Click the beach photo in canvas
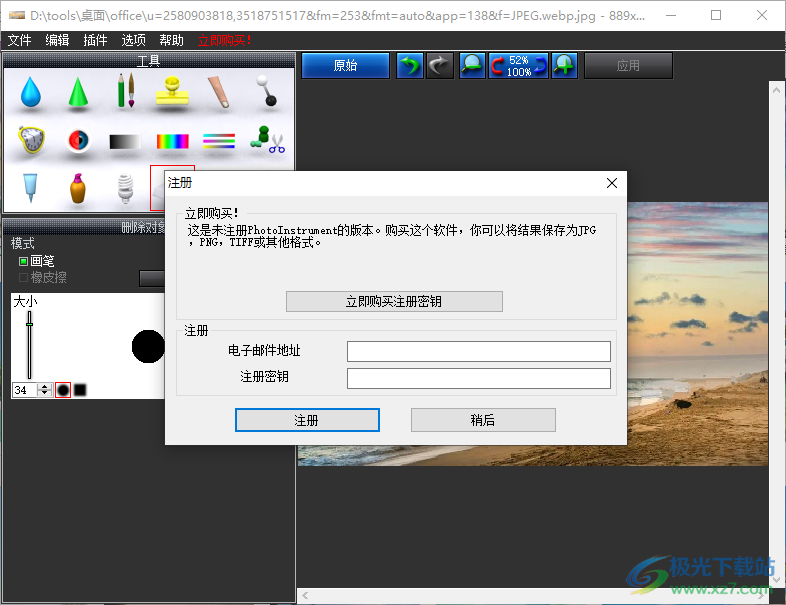The height and width of the screenshot is (605, 786). pyautogui.click(x=697, y=333)
